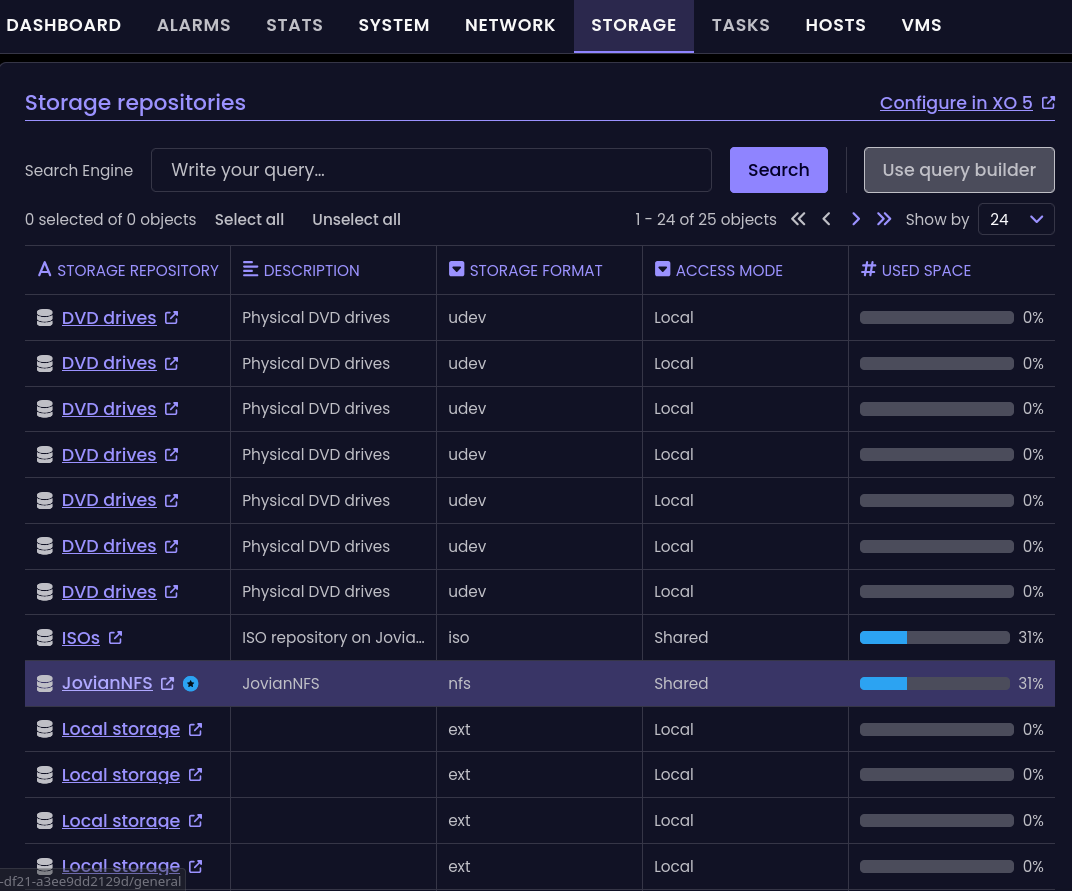Go to the last page of results
1072x891 pixels.
click(884, 219)
